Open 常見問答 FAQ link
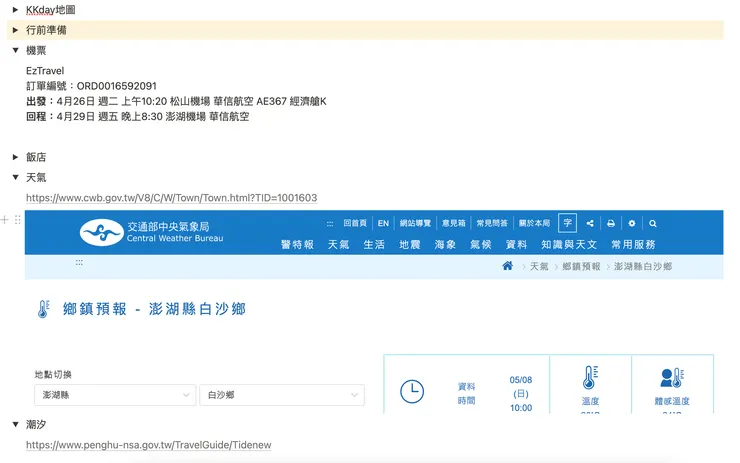This screenshot has width=740, height=463. (492, 223)
